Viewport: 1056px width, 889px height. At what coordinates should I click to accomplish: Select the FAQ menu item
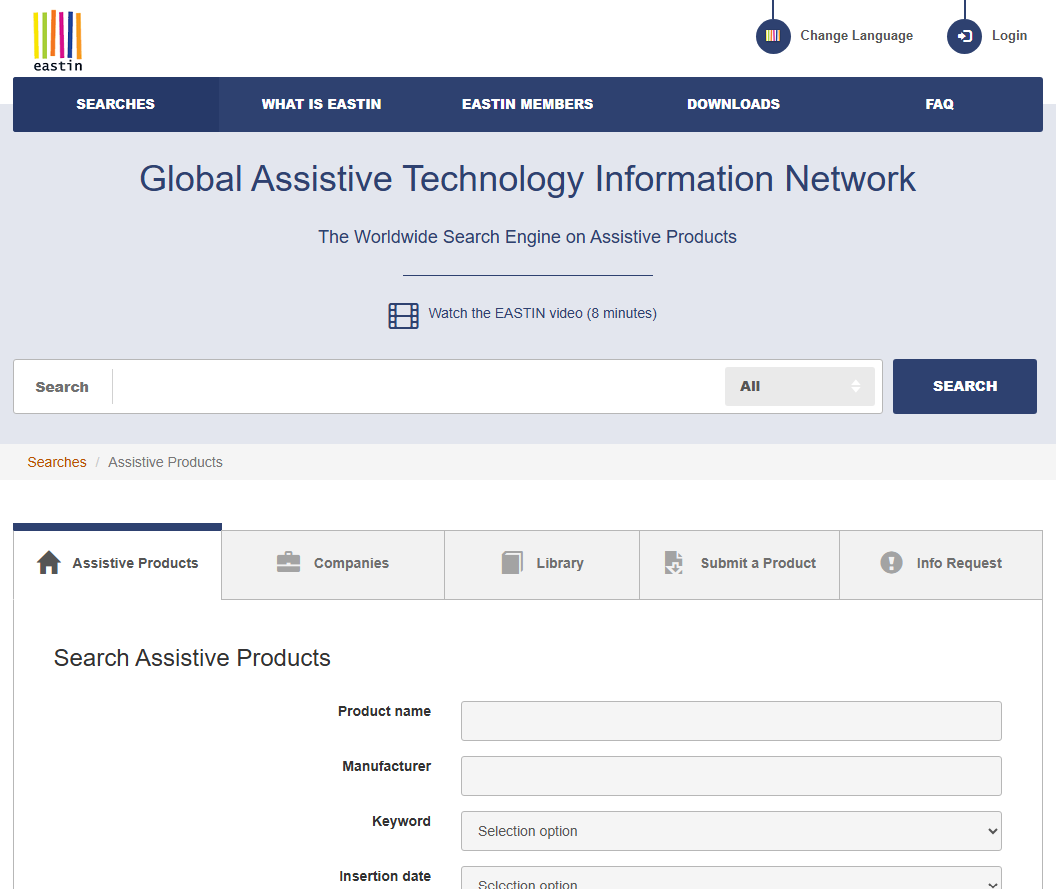click(x=938, y=104)
